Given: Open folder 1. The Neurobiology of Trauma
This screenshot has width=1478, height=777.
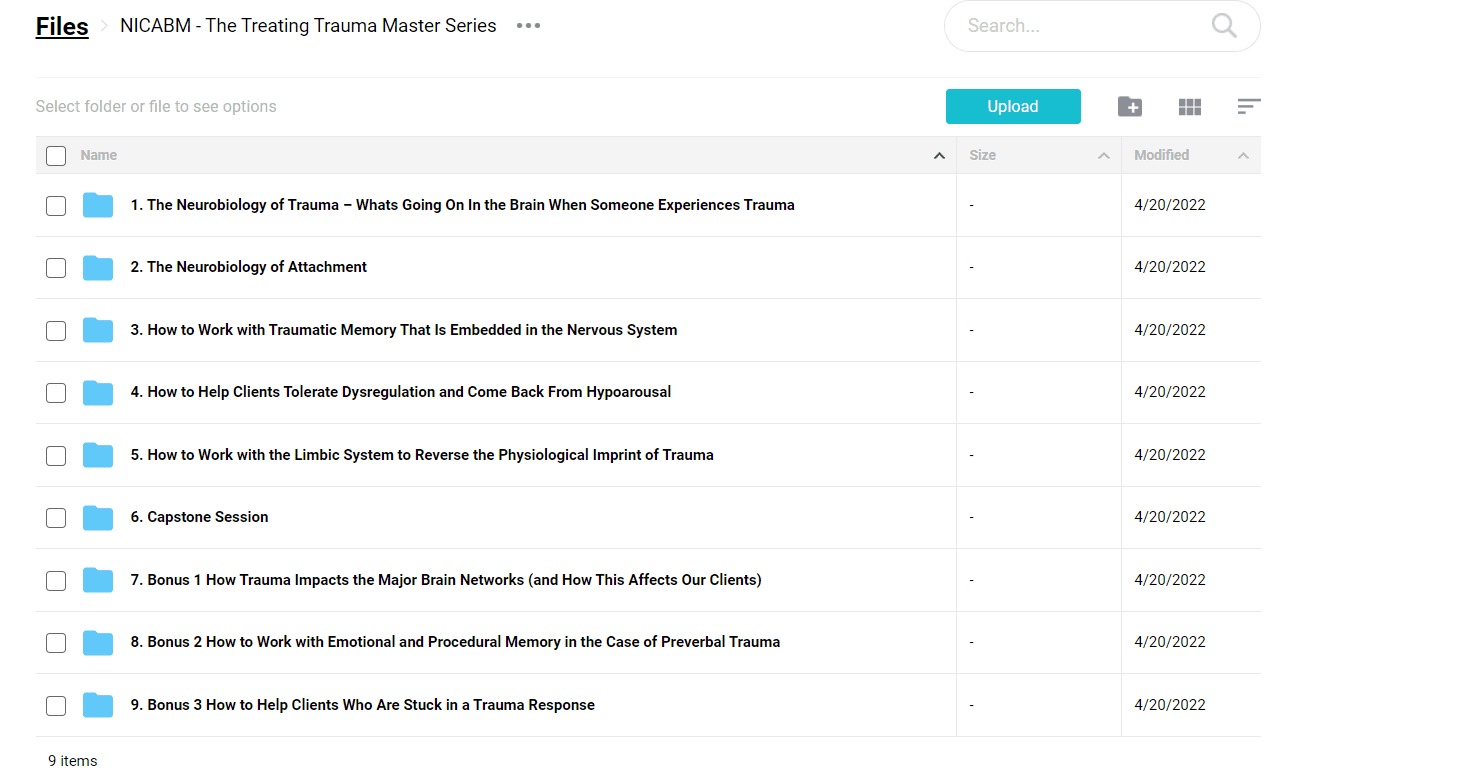Looking at the screenshot, I should 462,205.
